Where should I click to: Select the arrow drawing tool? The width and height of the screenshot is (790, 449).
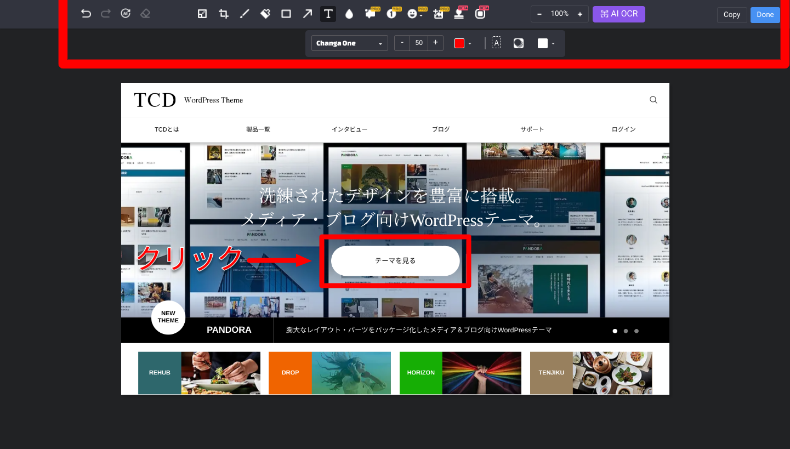(307, 14)
